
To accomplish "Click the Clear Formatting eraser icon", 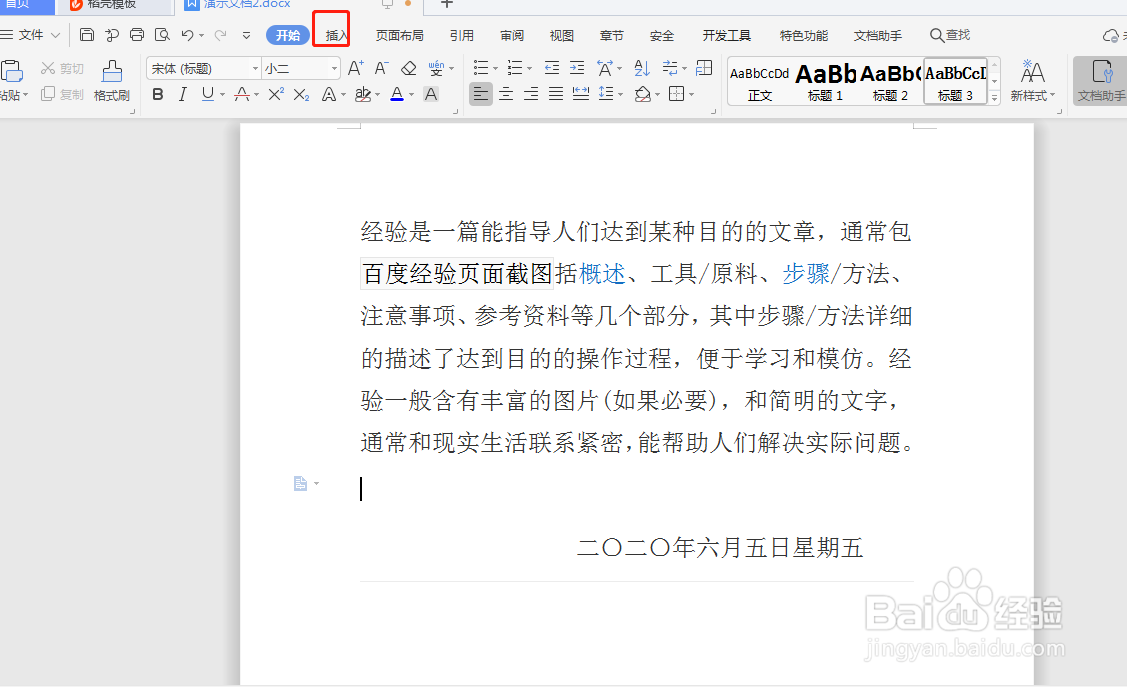I will point(409,68).
